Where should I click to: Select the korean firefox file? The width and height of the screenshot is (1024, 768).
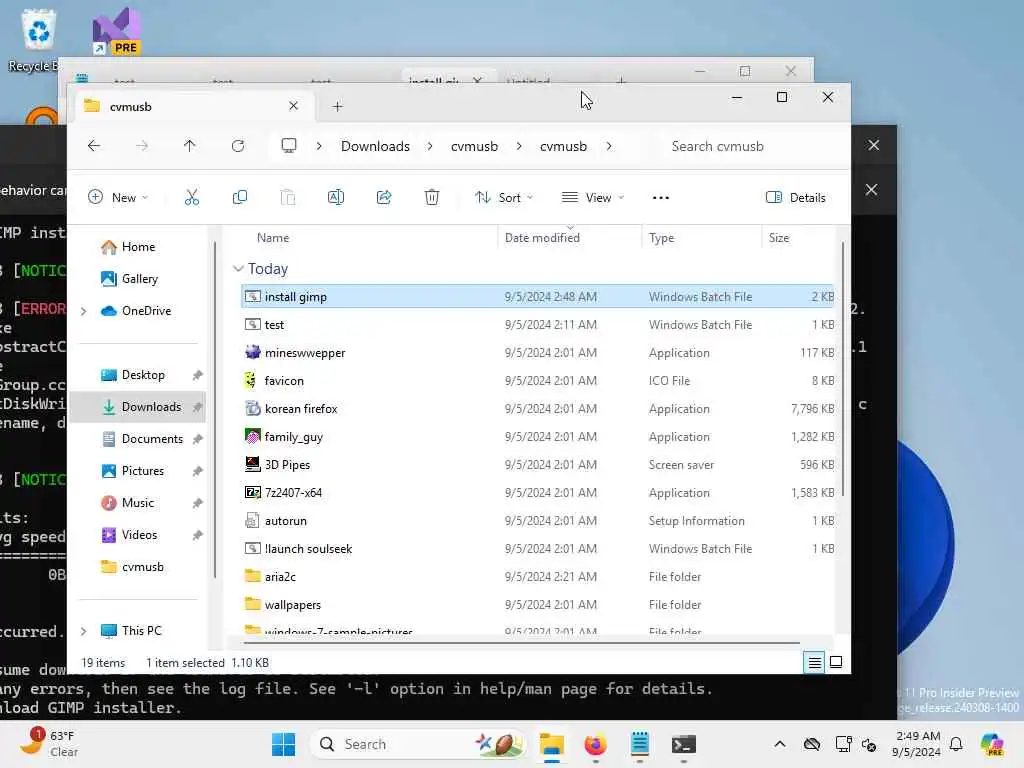coord(538,409)
